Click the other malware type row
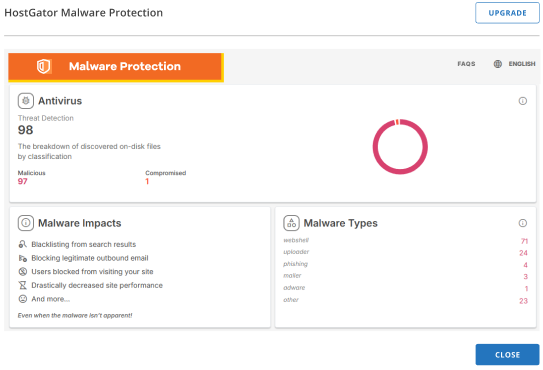 (406, 300)
